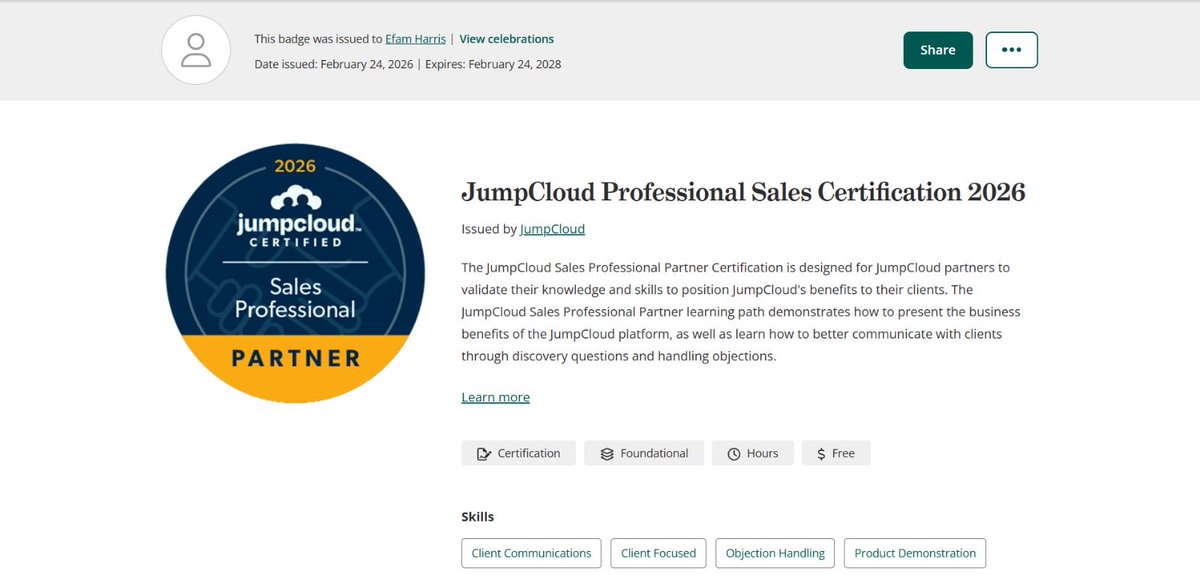Click the badge title heading
Screen dimensions: 1200x575
point(743,192)
